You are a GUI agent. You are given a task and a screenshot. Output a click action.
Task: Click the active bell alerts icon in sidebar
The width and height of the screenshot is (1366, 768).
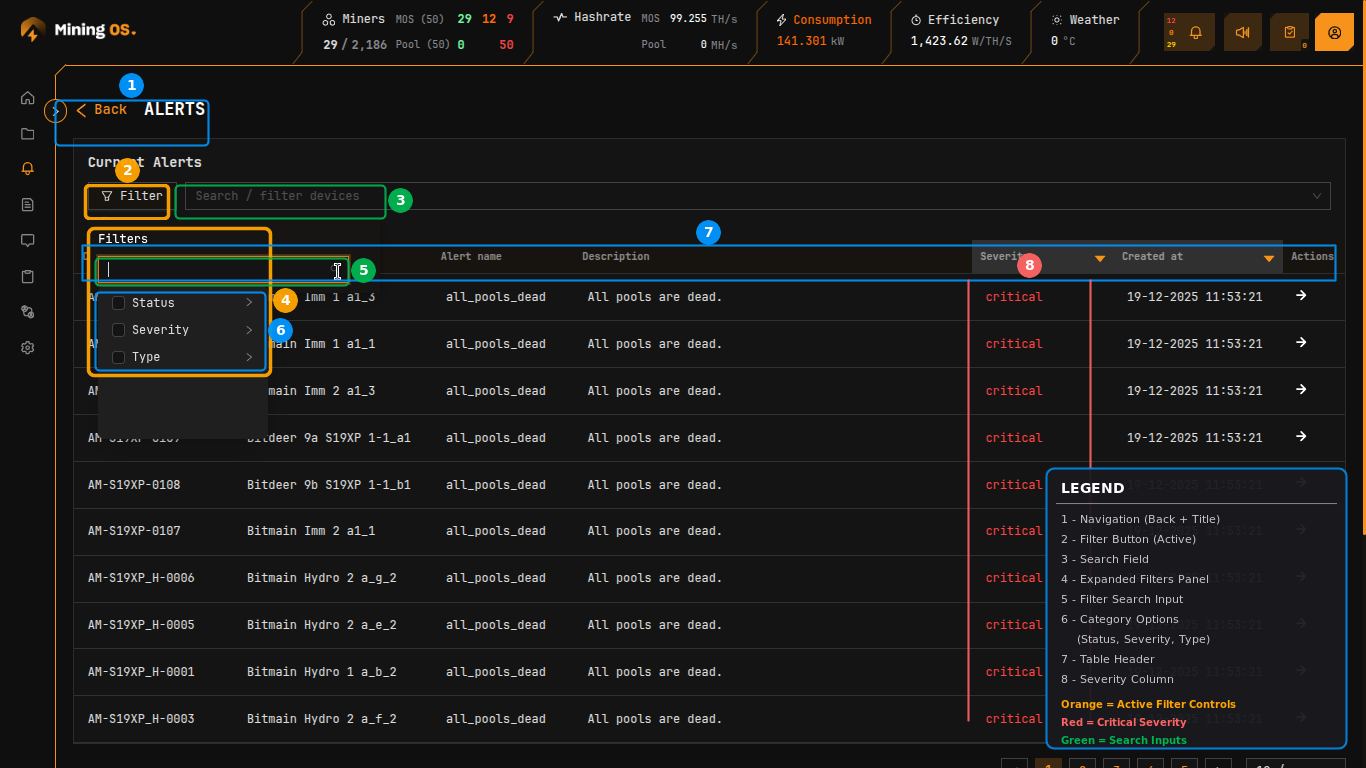coord(27,168)
